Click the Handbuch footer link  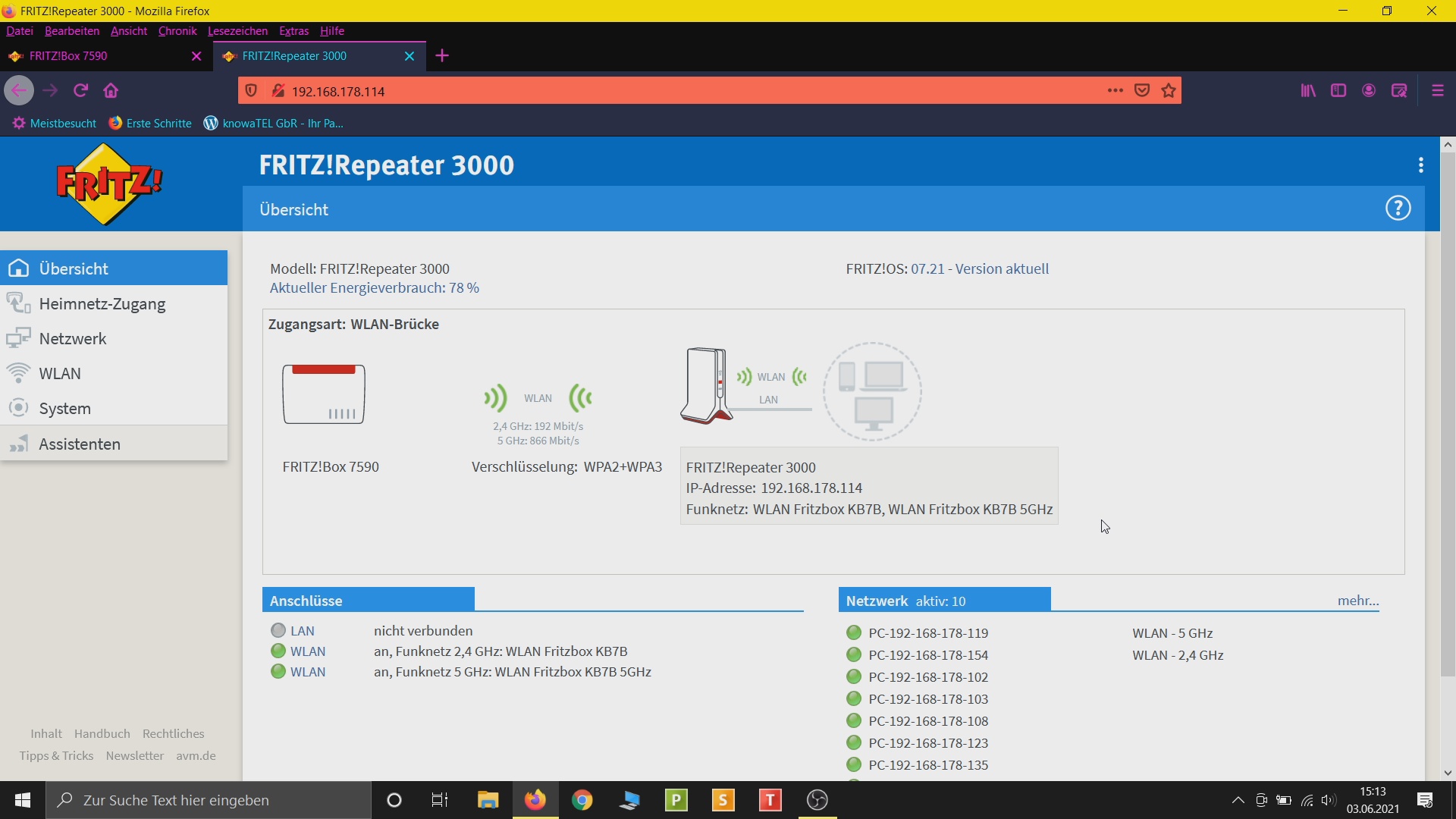[x=102, y=734]
